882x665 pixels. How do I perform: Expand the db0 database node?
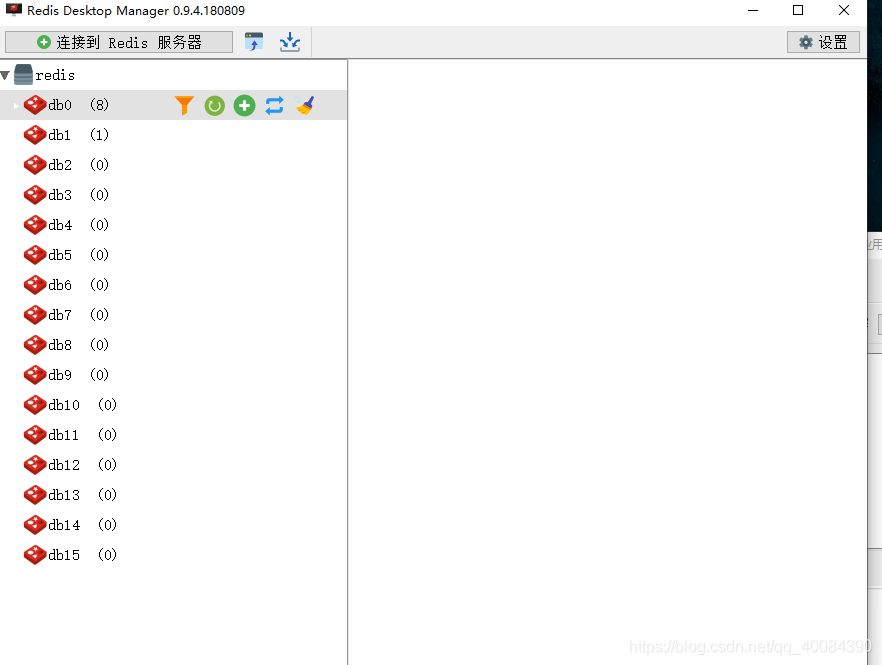click(x=16, y=105)
